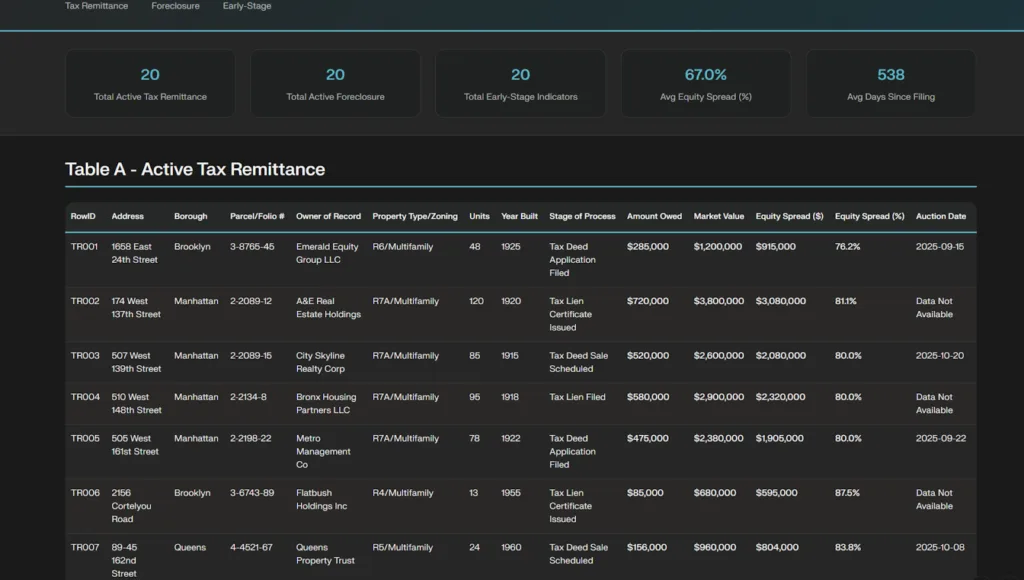The height and width of the screenshot is (580, 1024).
Task: Click the Table A - Active Tax Remittance heading
Action: [x=195, y=169]
